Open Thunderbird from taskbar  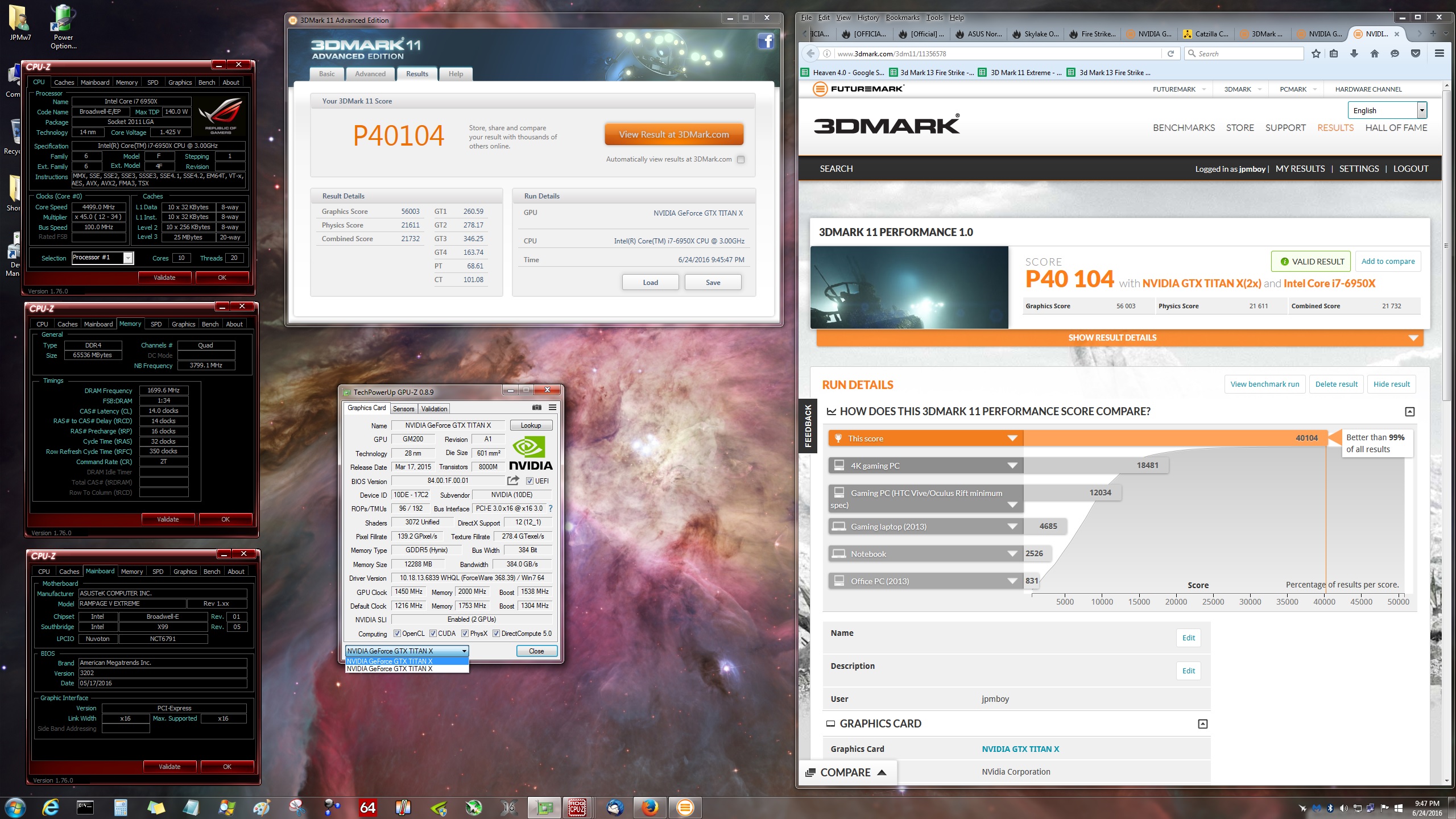[x=614, y=807]
